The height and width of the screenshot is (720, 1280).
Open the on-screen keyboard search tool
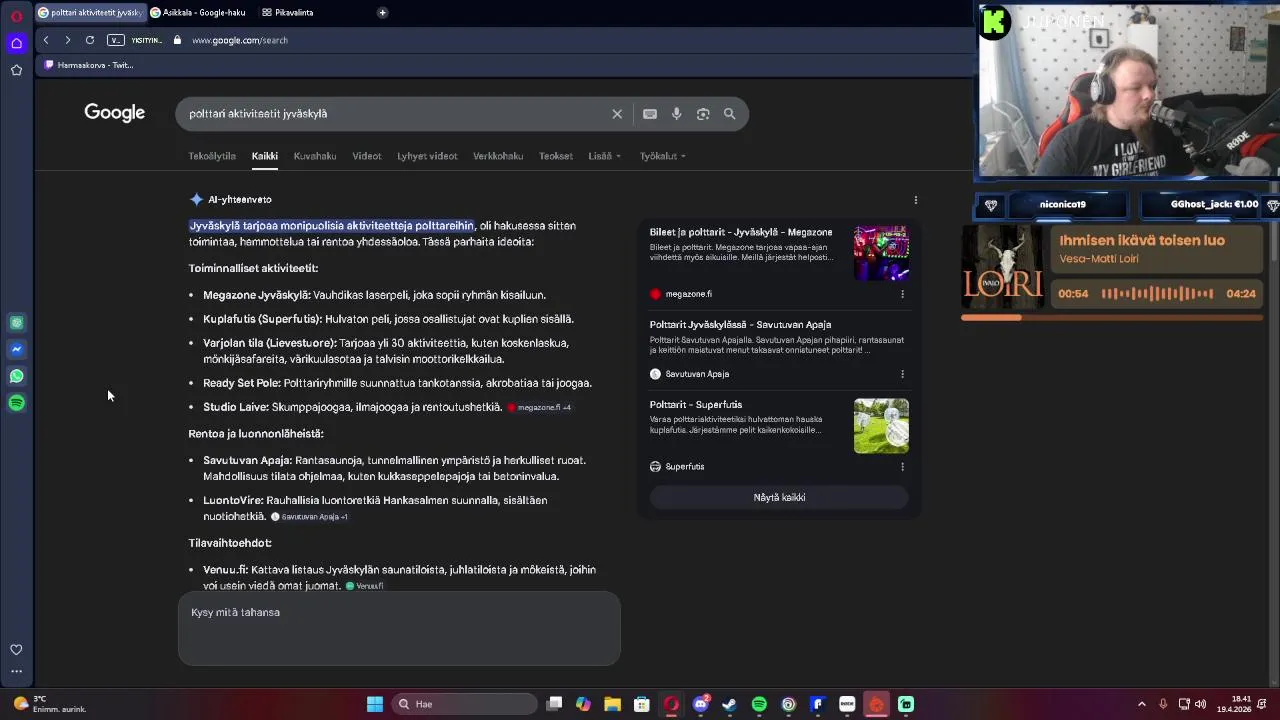[650, 114]
